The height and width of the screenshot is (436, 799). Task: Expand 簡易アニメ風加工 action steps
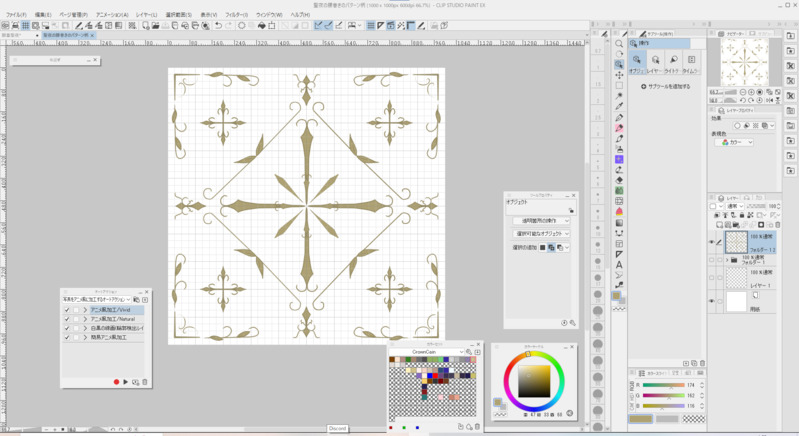pyautogui.click(x=85, y=337)
